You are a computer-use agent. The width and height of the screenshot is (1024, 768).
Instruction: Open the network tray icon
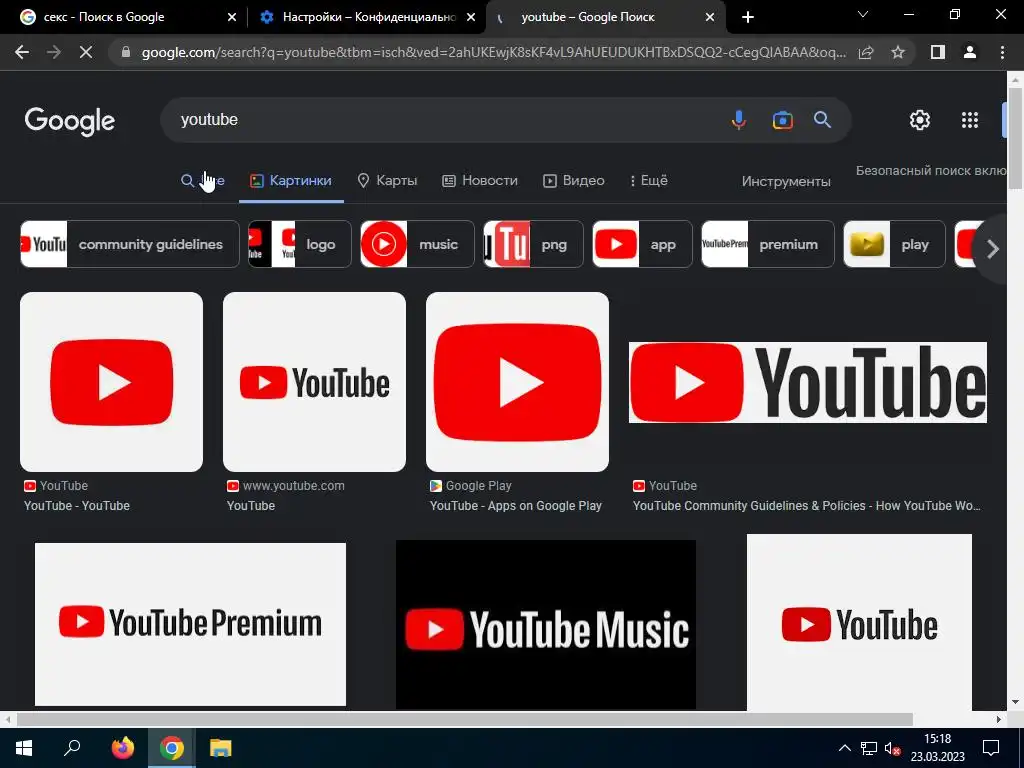(869, 748)
